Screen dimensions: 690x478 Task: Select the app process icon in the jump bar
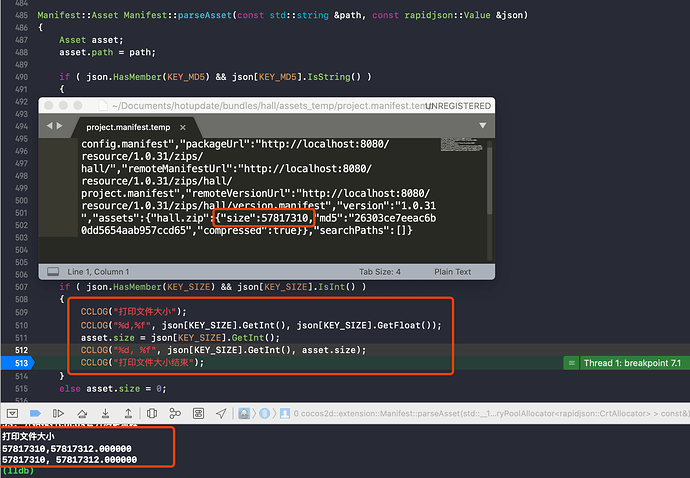(244, 413)
